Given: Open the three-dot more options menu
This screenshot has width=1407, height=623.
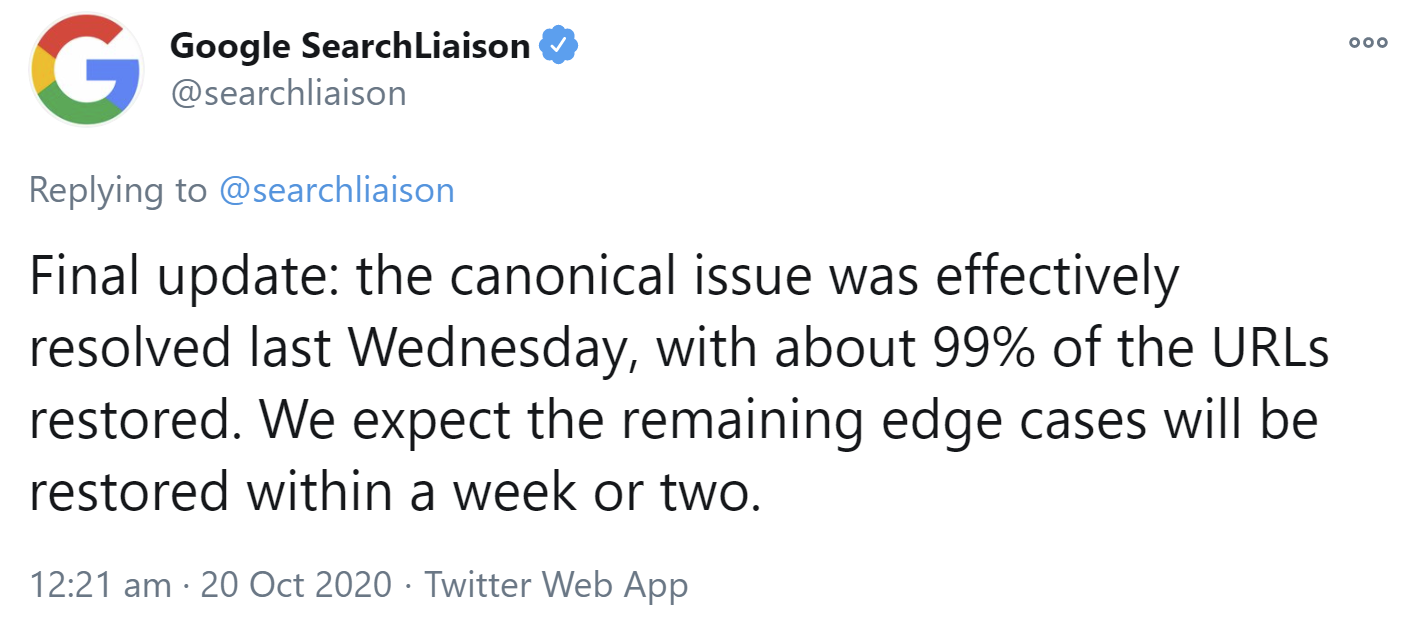Looking at the screenshot, I should point(1368,43).
